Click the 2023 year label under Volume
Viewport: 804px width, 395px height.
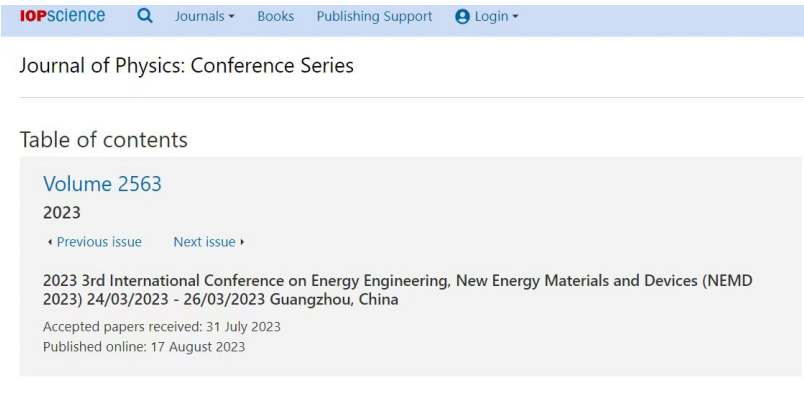tap(62, 212)
